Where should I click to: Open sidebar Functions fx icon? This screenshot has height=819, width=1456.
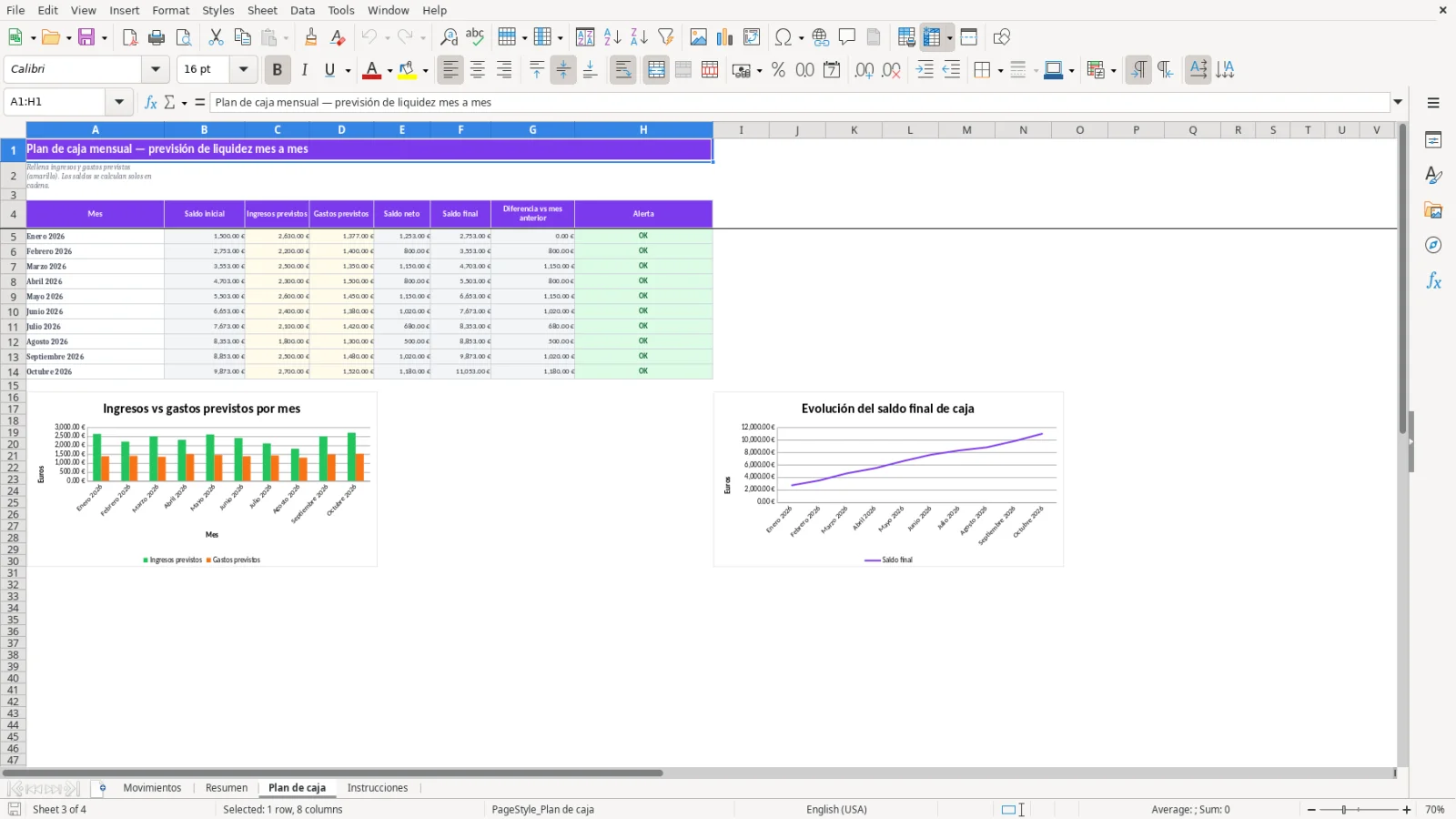[1433, 281]
